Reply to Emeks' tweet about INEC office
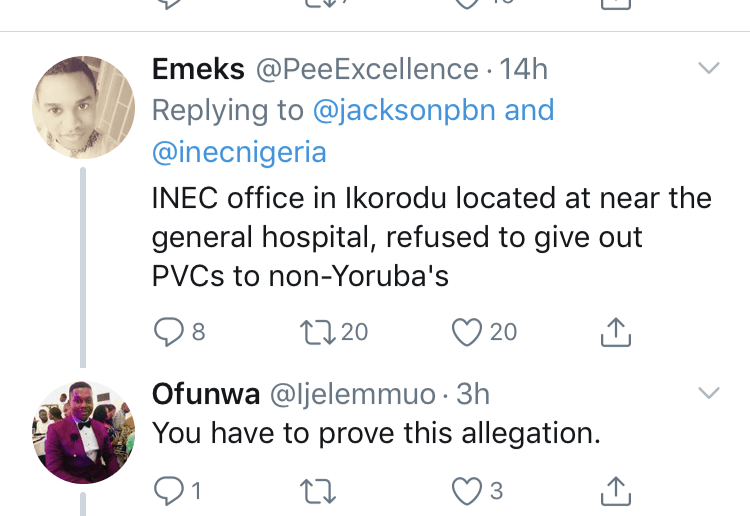The height and width of the screenshot is (516, 750). click(x=168, y=332)
